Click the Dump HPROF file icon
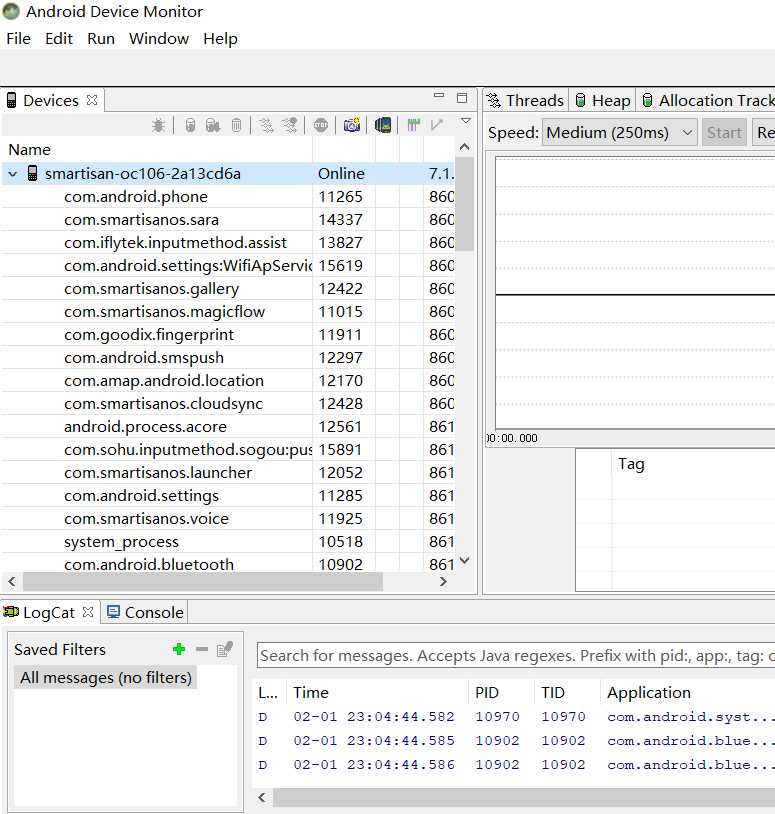 (213, 125)
